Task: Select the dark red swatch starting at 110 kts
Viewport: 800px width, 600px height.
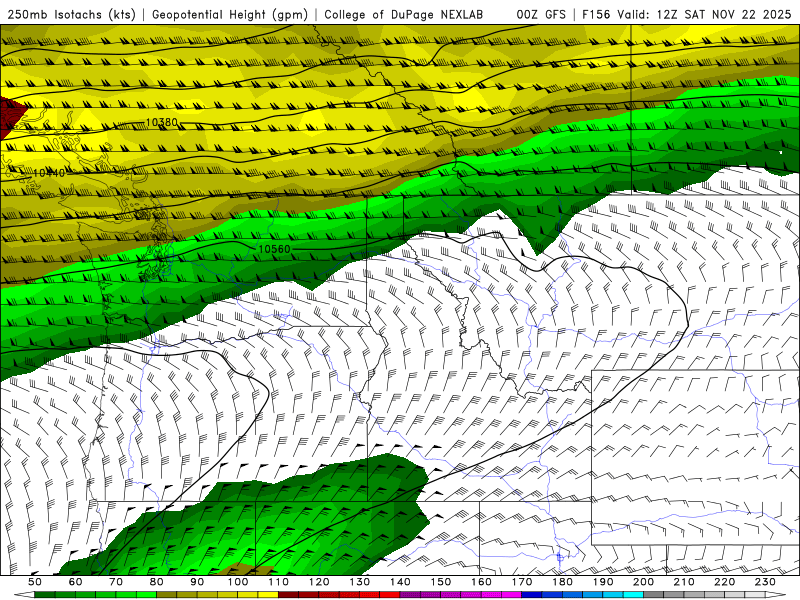Action: [x=289, y=595]
